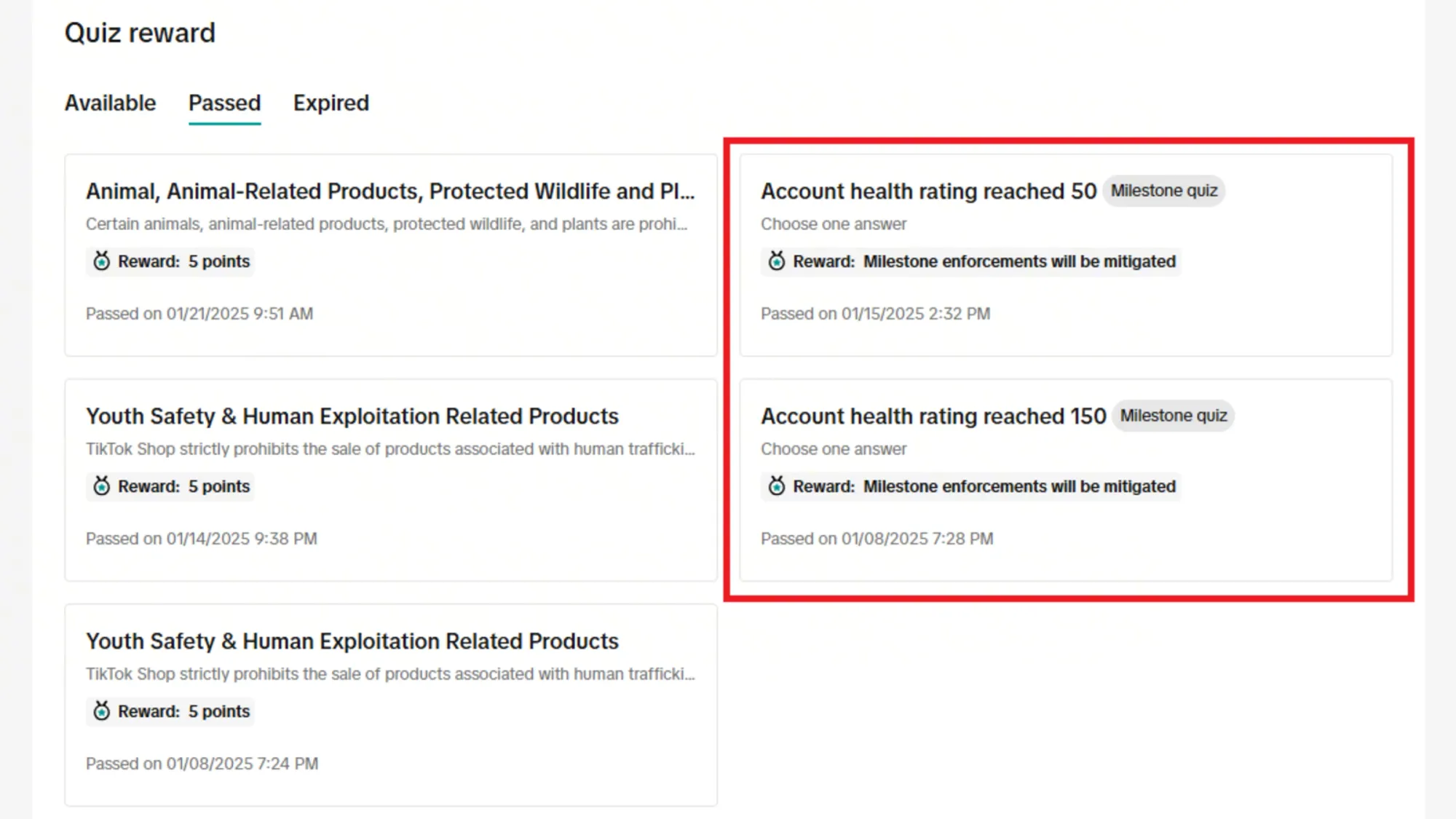Click 'Passed on 01/08/2025 7:28 PM' text

coord(877,539)
